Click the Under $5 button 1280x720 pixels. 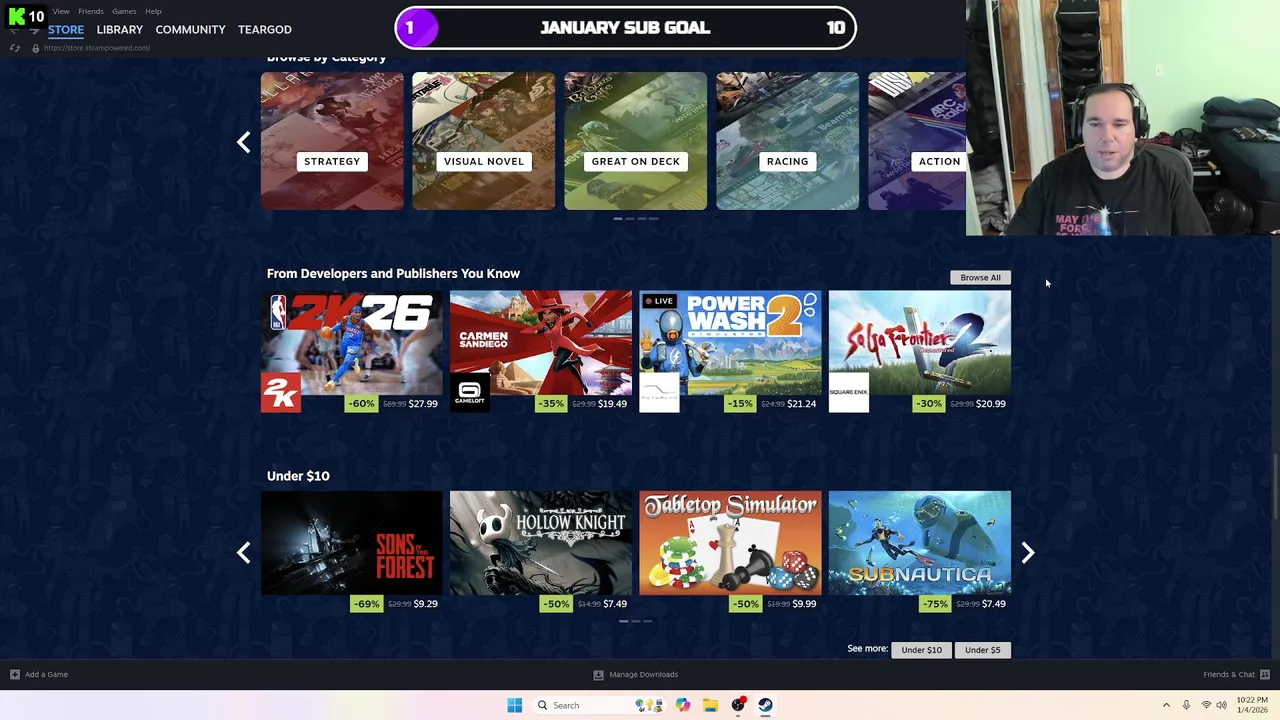[982, 650]
